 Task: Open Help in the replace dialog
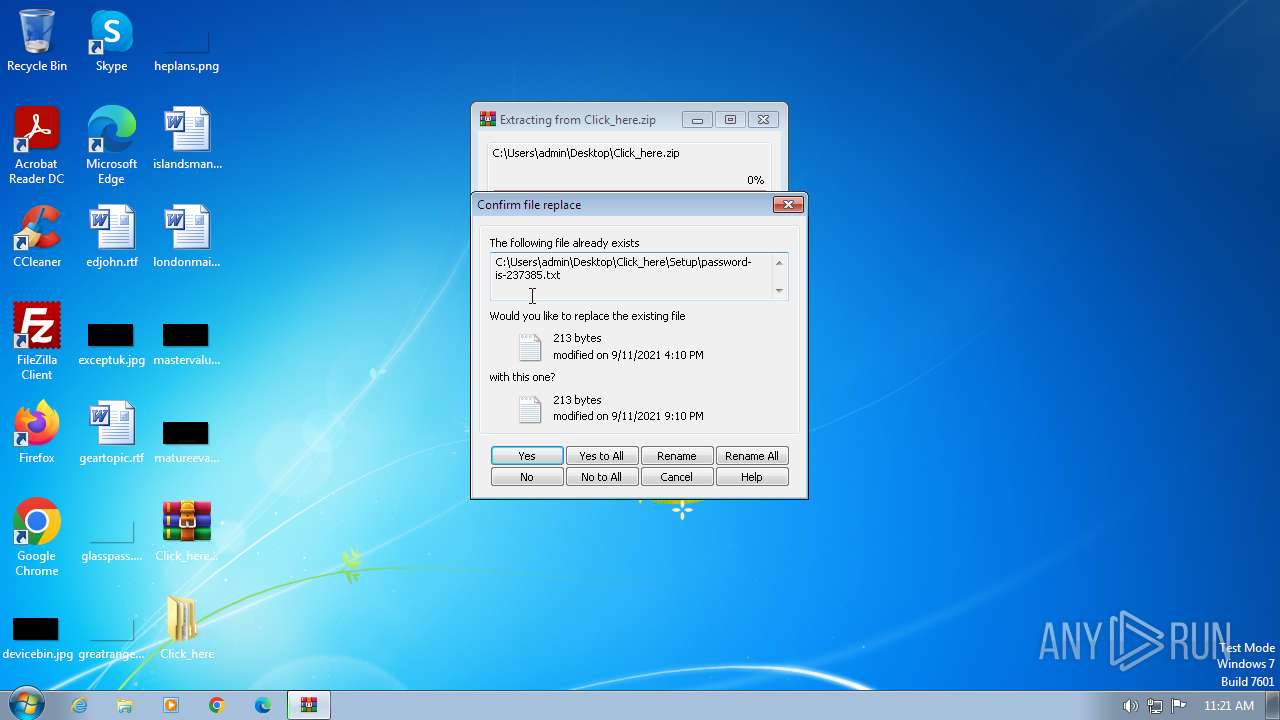[x=752, y=477]
